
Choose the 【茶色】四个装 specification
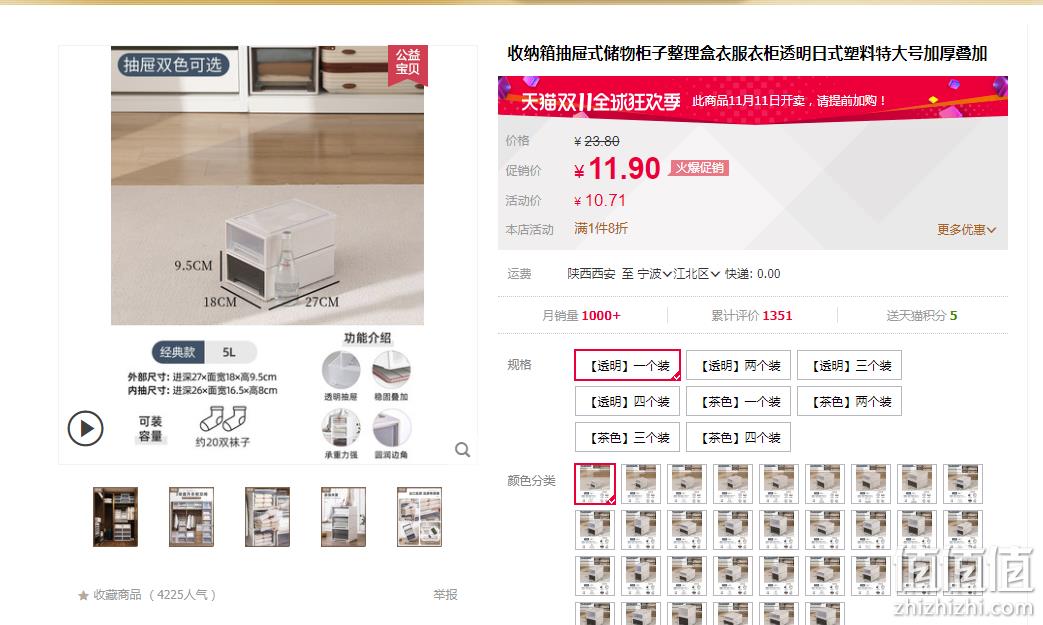(738, 437)
